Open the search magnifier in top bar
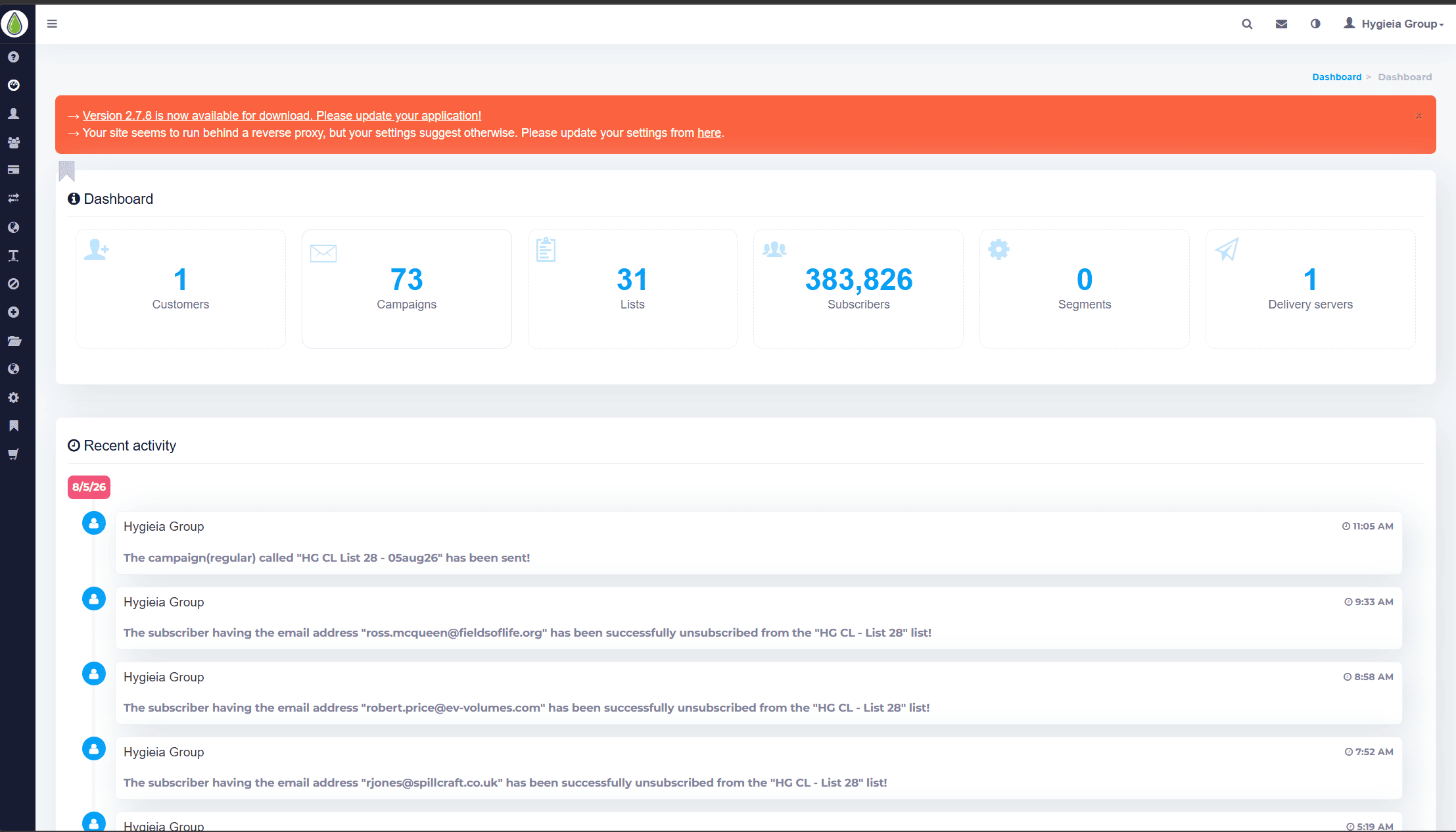 tap(1247, 24)
